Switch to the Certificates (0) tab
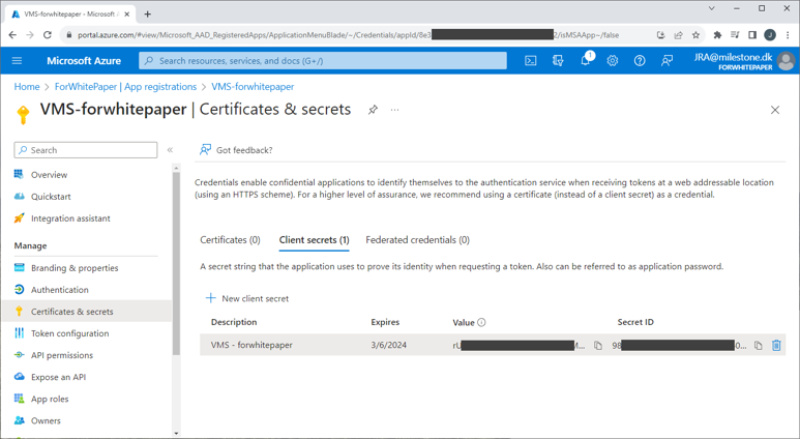The image size is (800, 439). pos(230,240)
